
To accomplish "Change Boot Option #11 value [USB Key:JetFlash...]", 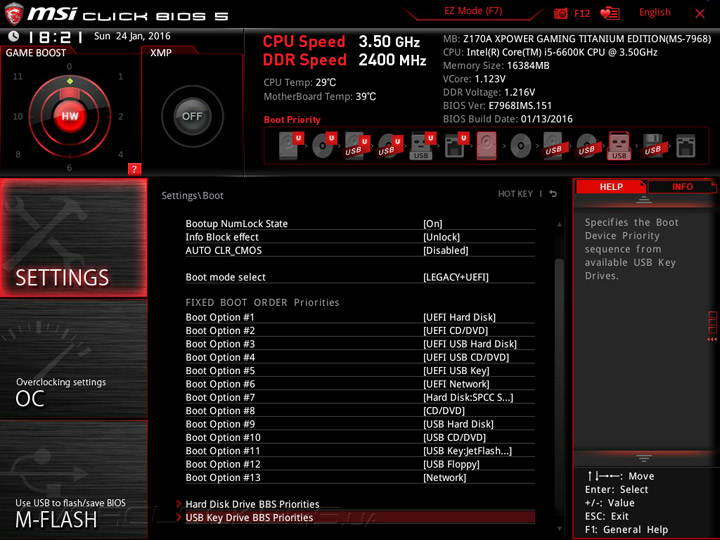I will [x=467, y=450].
